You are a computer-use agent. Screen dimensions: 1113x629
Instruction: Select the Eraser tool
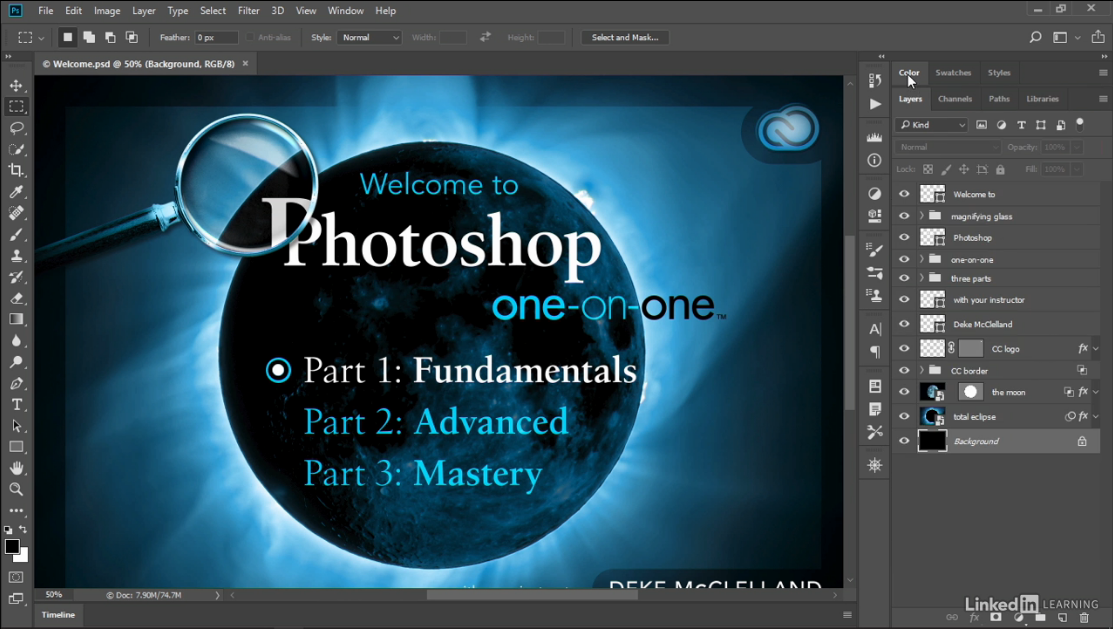coord(16,298)
